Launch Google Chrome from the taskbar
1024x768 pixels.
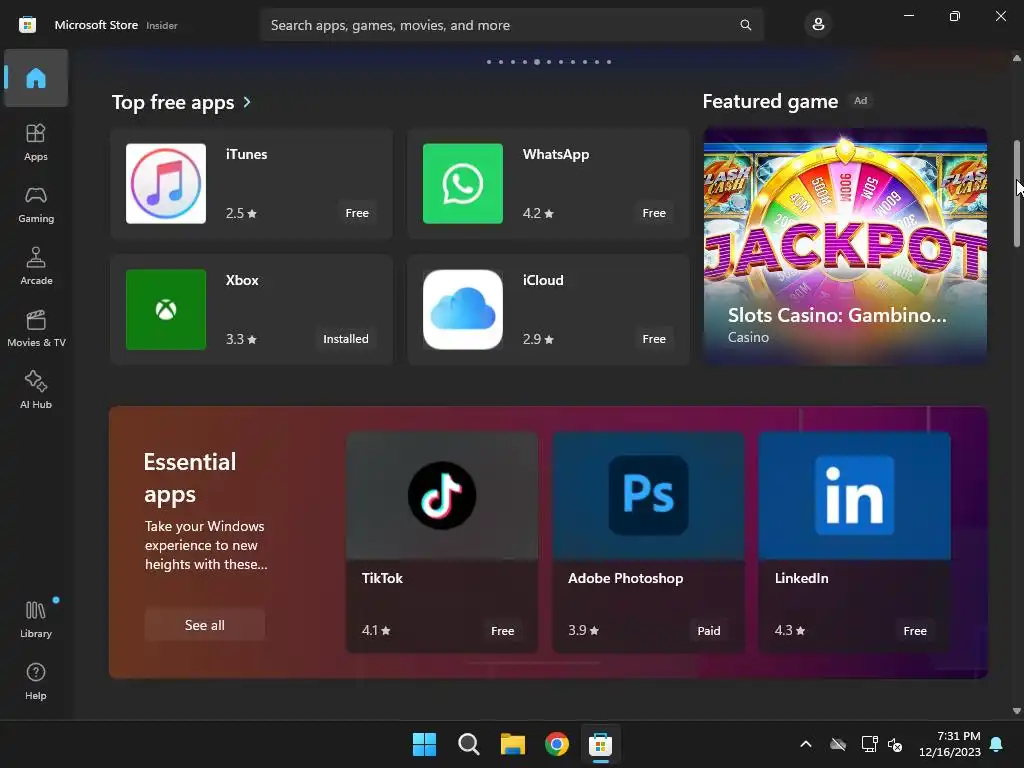(x=556, y=744)
